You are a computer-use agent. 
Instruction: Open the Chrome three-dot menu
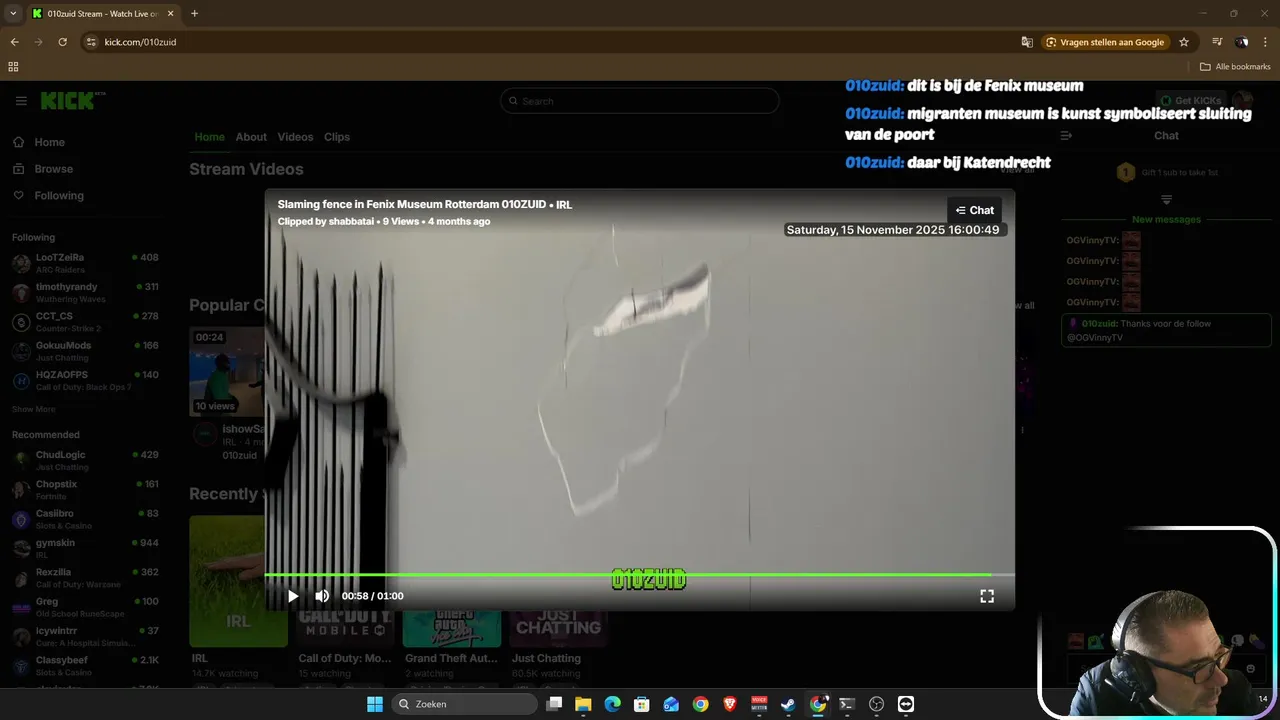1265,42
